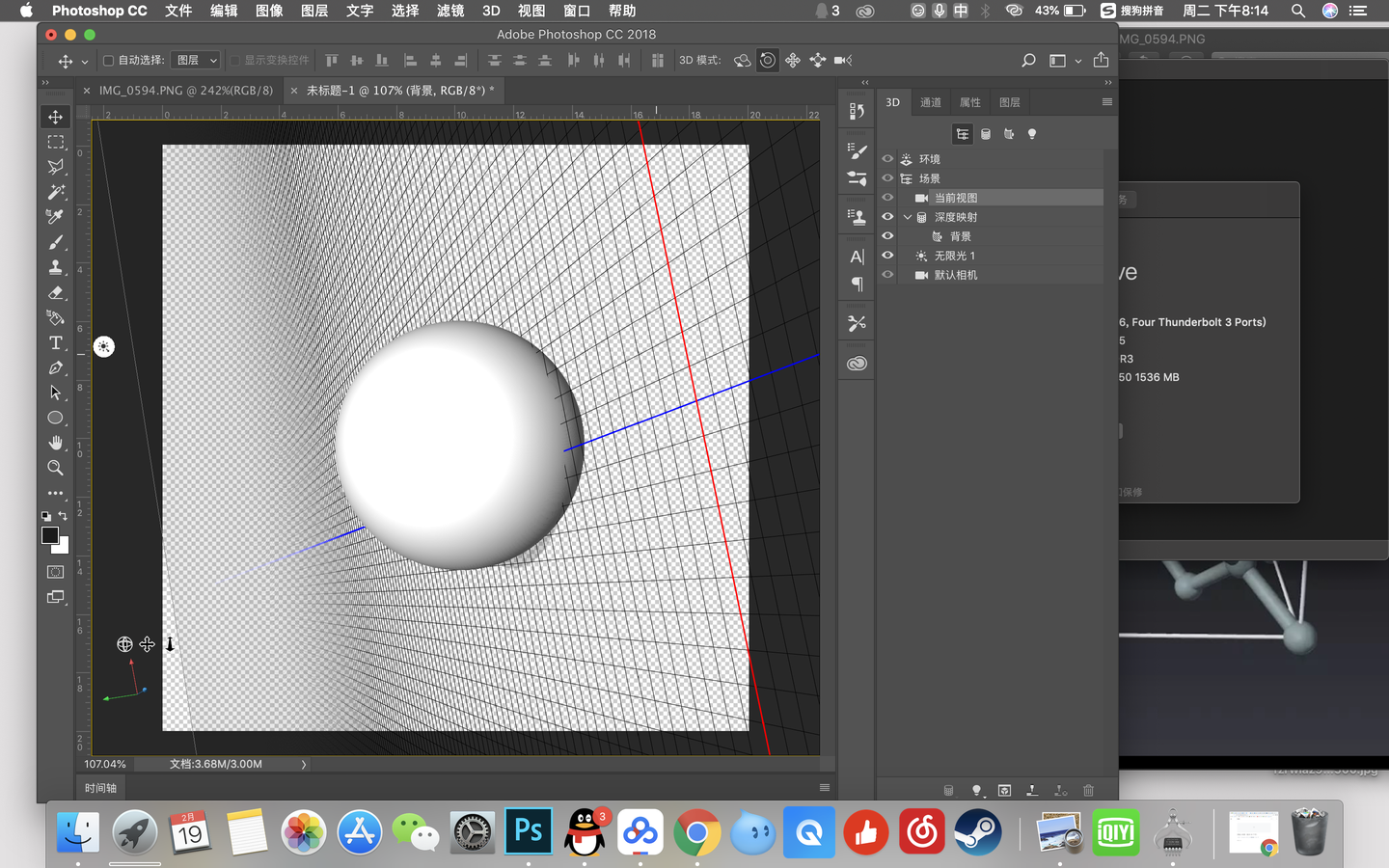This screenshot has width=1389, height=868.
Task: Select the Type tool
Action: [x=56, y=342]
